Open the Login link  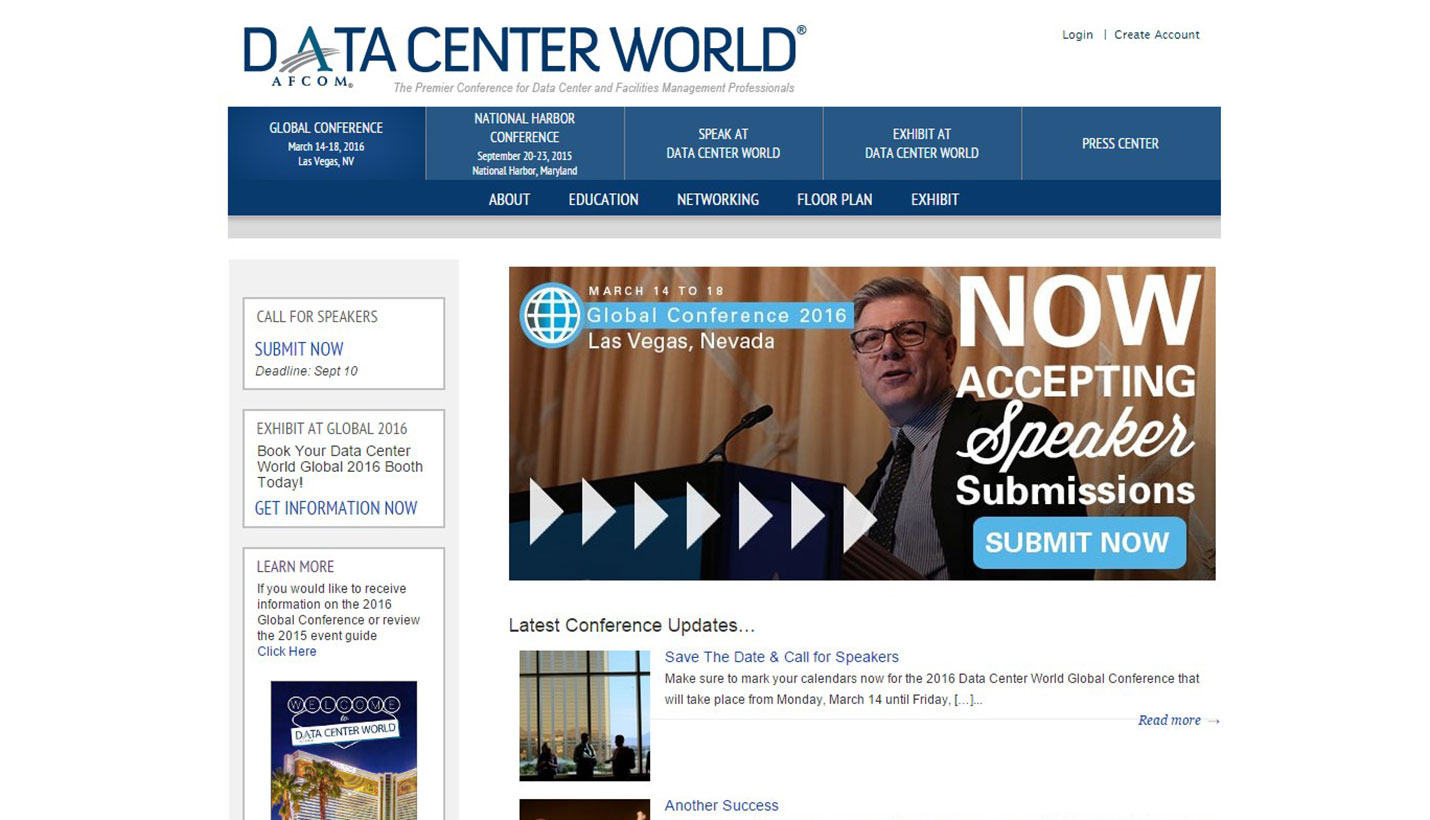(x=1077, y=35)
